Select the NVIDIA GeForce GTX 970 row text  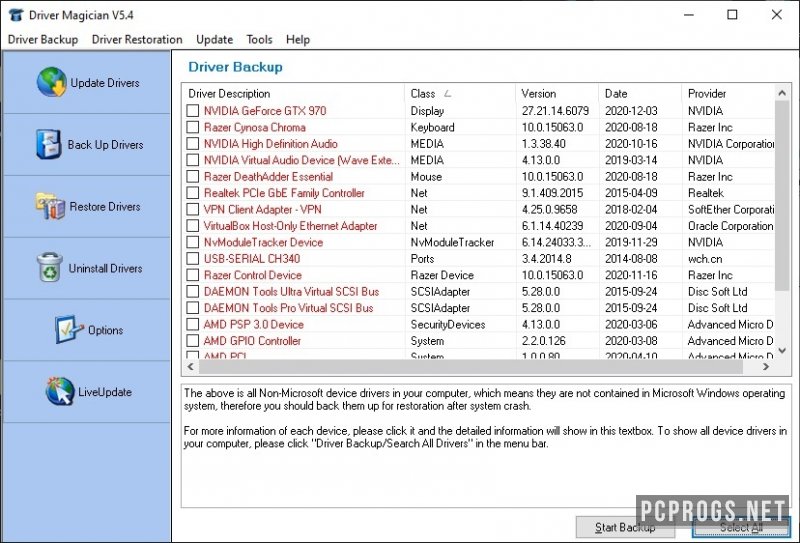[265, 111]
